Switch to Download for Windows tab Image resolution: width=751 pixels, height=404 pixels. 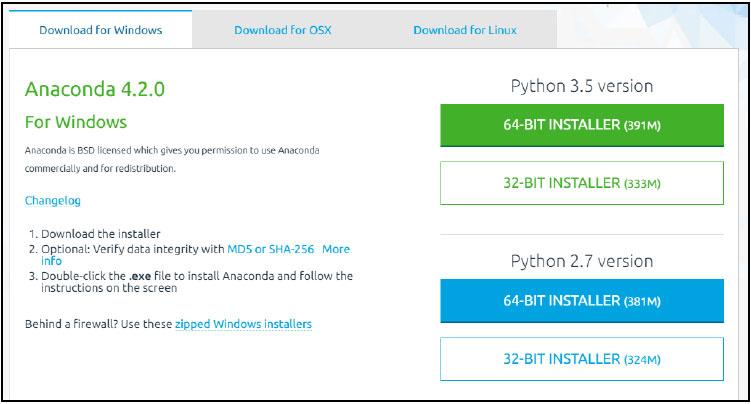101,30
